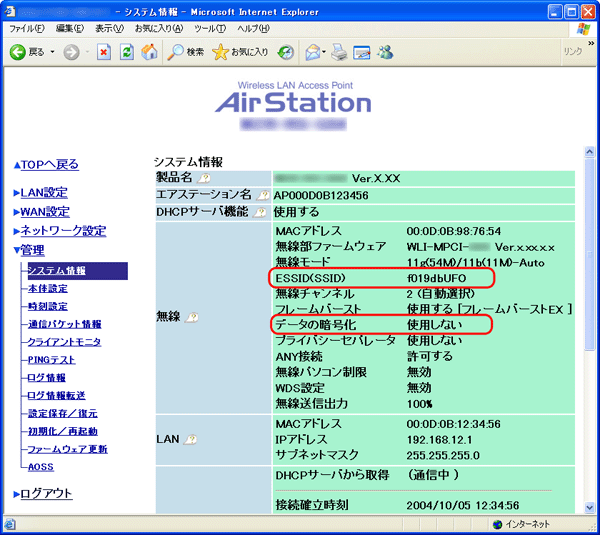Click help icon next to DHCPサーバ機能
Viewport: 600px width, 535px height.
(x=260, y=212)
